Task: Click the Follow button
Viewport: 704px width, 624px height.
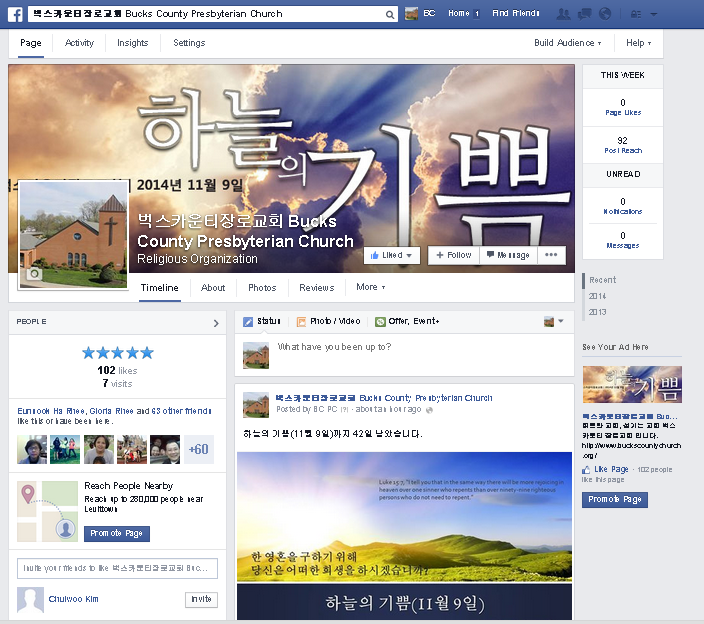Action: pos(453,255)
